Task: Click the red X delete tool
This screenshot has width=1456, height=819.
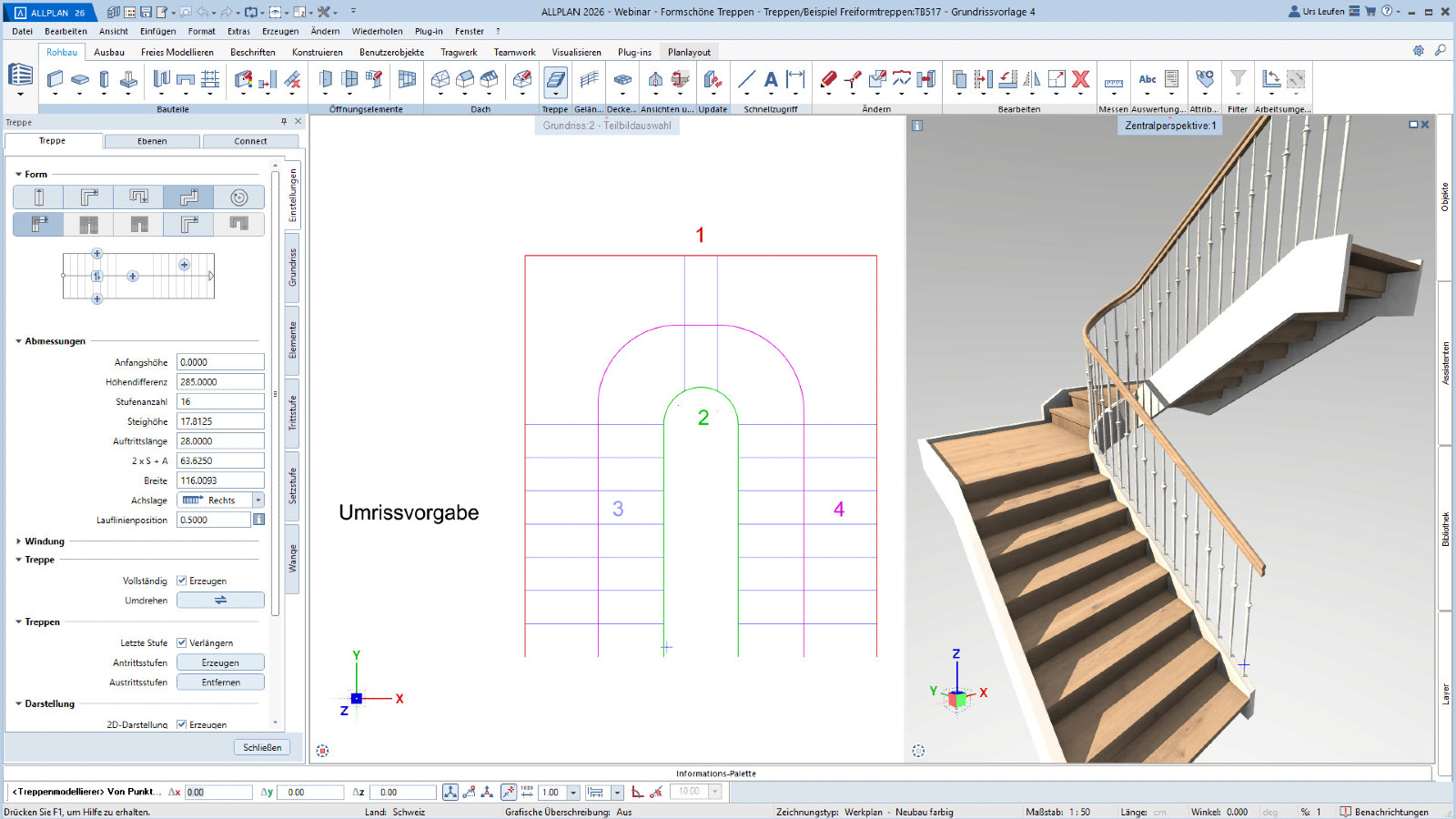Action: tap(1080, 80)
